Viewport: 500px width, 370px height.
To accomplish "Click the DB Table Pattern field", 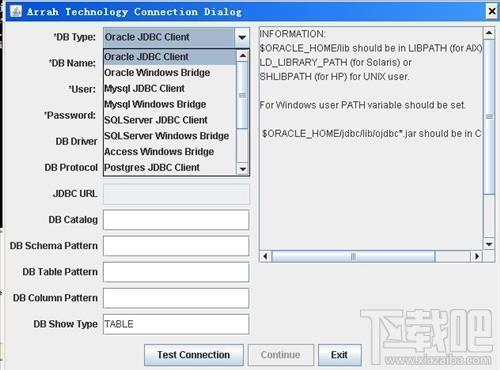I will [x=176, y=272].
